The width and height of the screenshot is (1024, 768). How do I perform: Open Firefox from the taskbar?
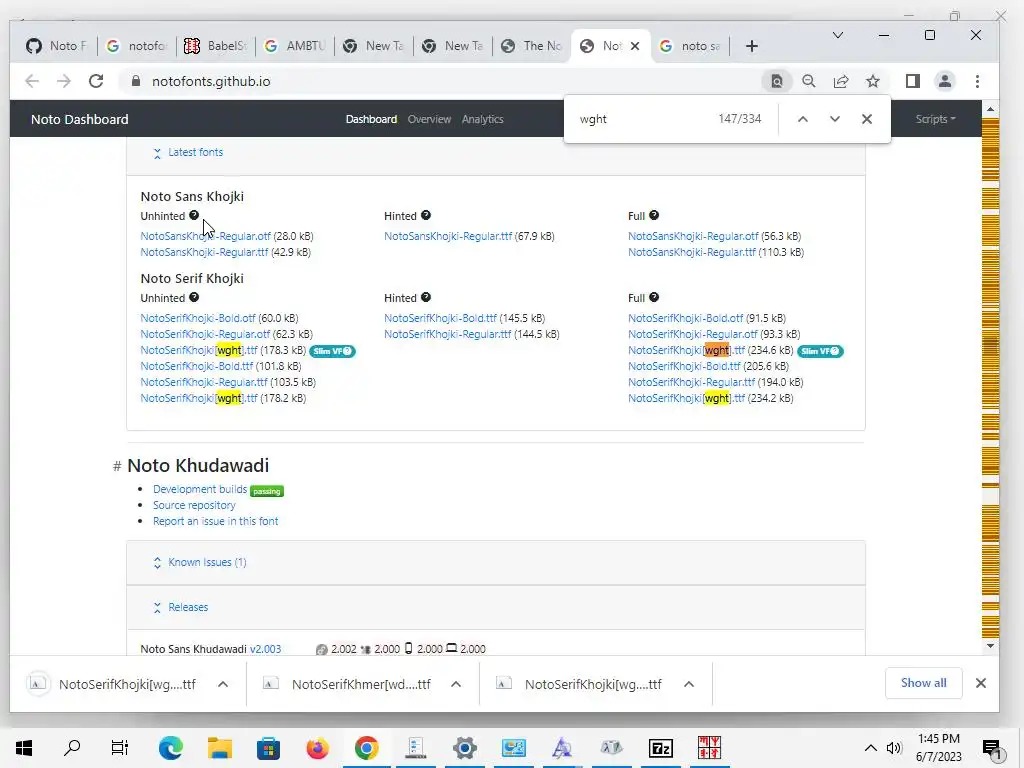(317, 748)
